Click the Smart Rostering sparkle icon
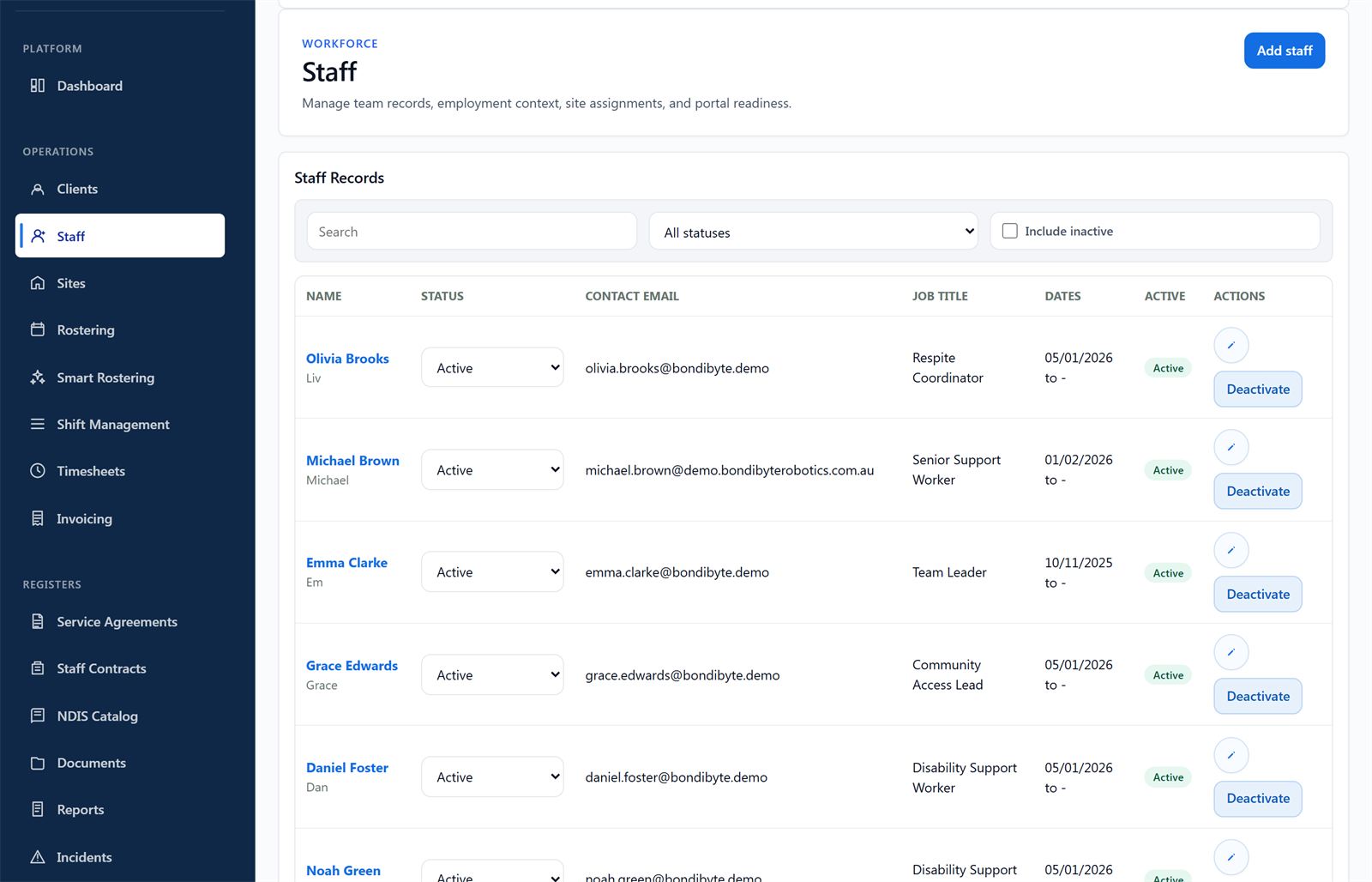The width and height of the screenshot is (1372, 882). tap(38, 378)
